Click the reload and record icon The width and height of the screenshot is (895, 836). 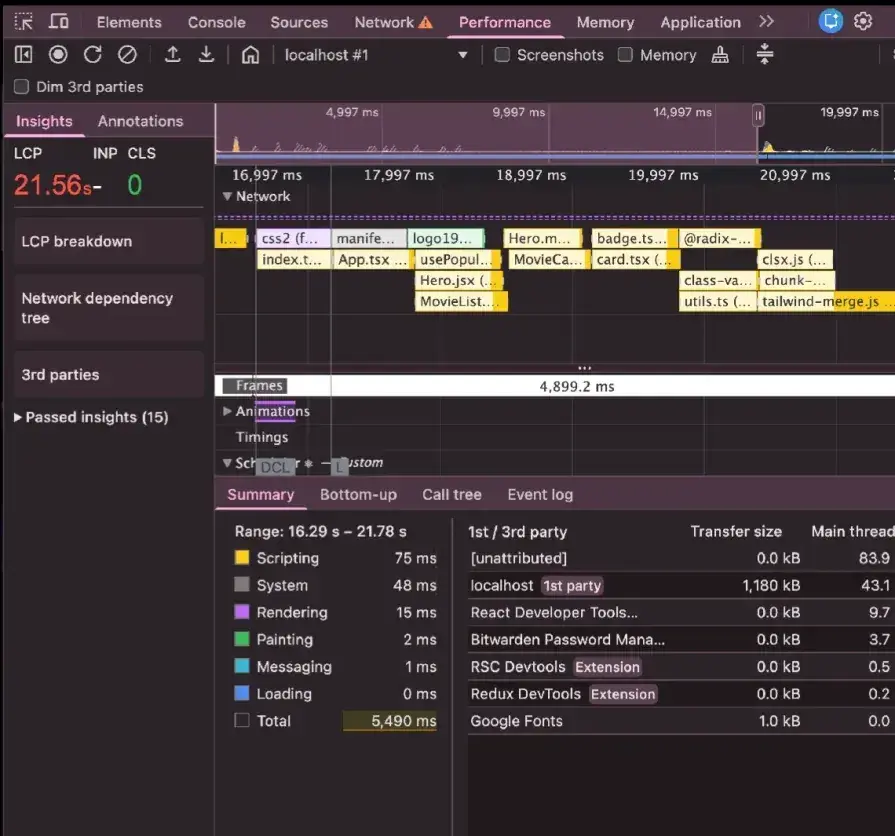(x=92, y=55)
